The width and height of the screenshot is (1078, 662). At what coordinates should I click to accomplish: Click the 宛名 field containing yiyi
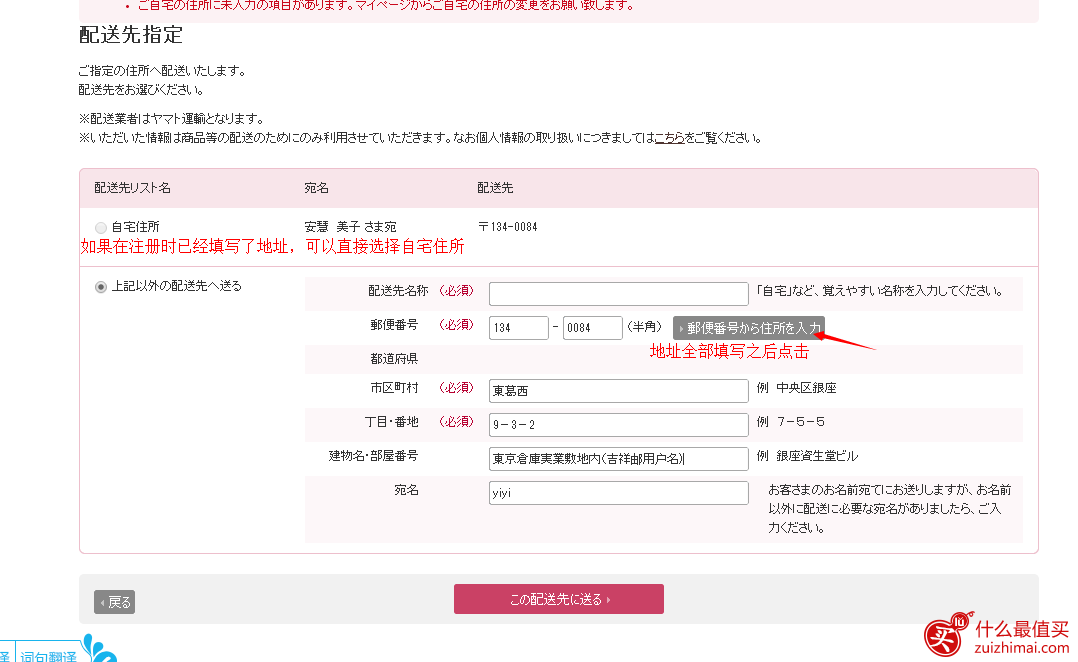click(x=618, y=492)
